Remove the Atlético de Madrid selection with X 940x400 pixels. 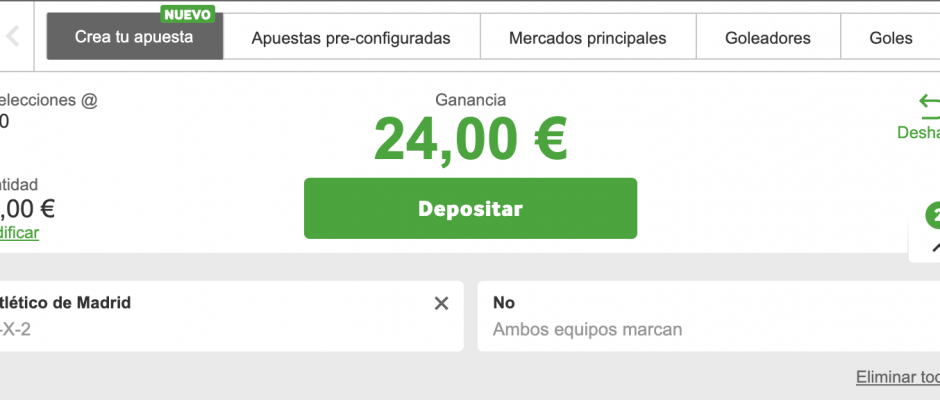(x=441, y=303)
